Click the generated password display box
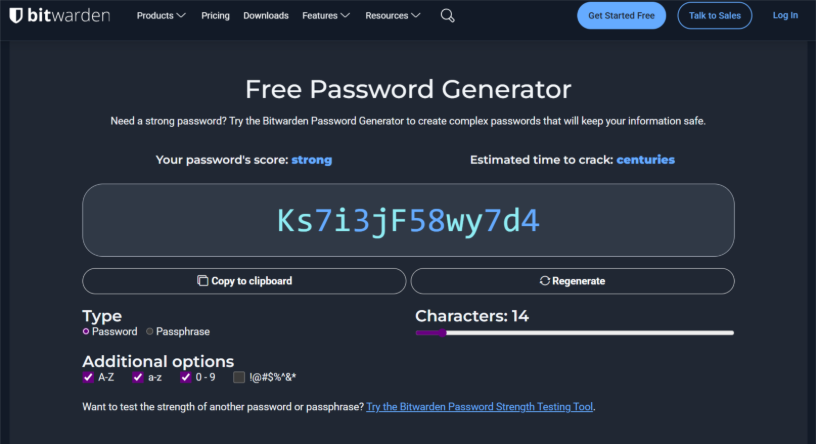This screenshot has height=444, width=816. click(408, 220)
